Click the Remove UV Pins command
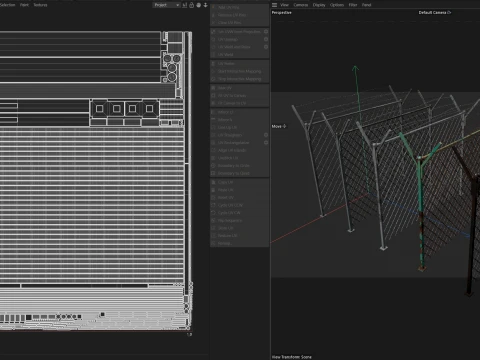The image size is (480, 360). click(x=240, y=15)
